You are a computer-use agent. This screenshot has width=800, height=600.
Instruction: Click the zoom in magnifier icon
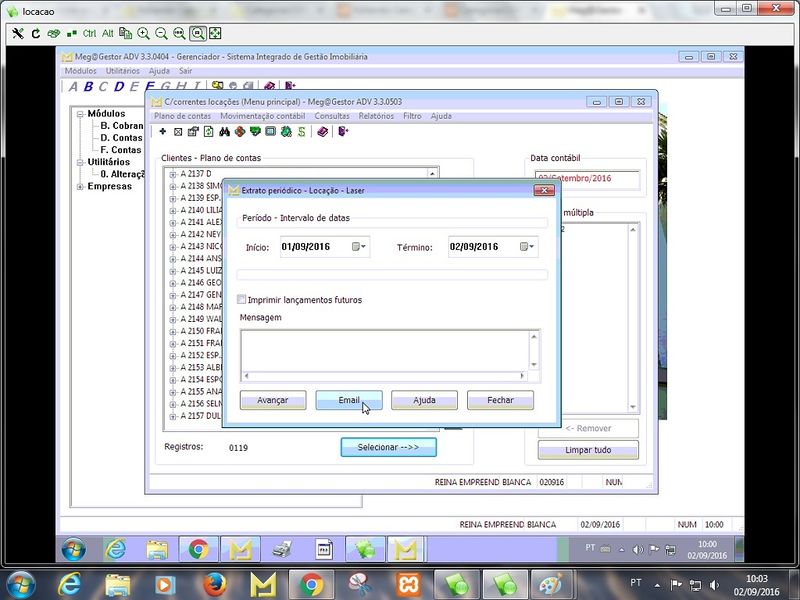(144, 33)
